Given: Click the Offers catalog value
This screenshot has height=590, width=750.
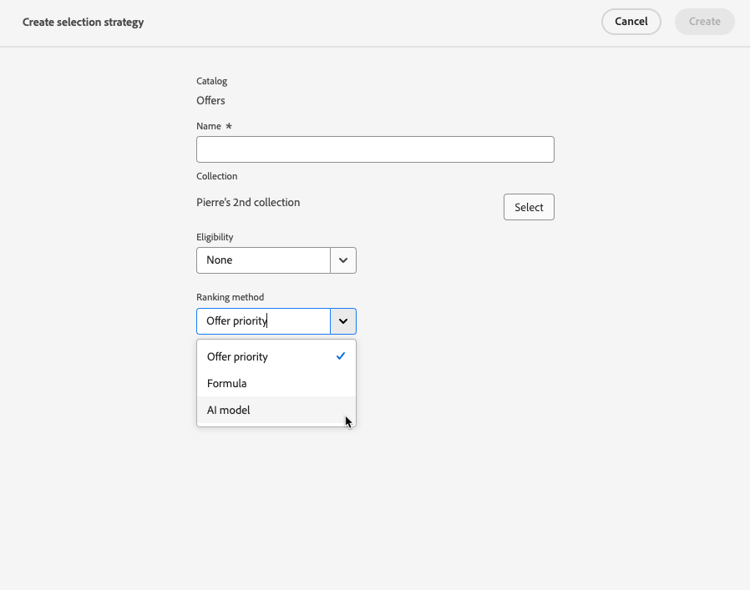Looking at the screenshot, I should 211,100.
